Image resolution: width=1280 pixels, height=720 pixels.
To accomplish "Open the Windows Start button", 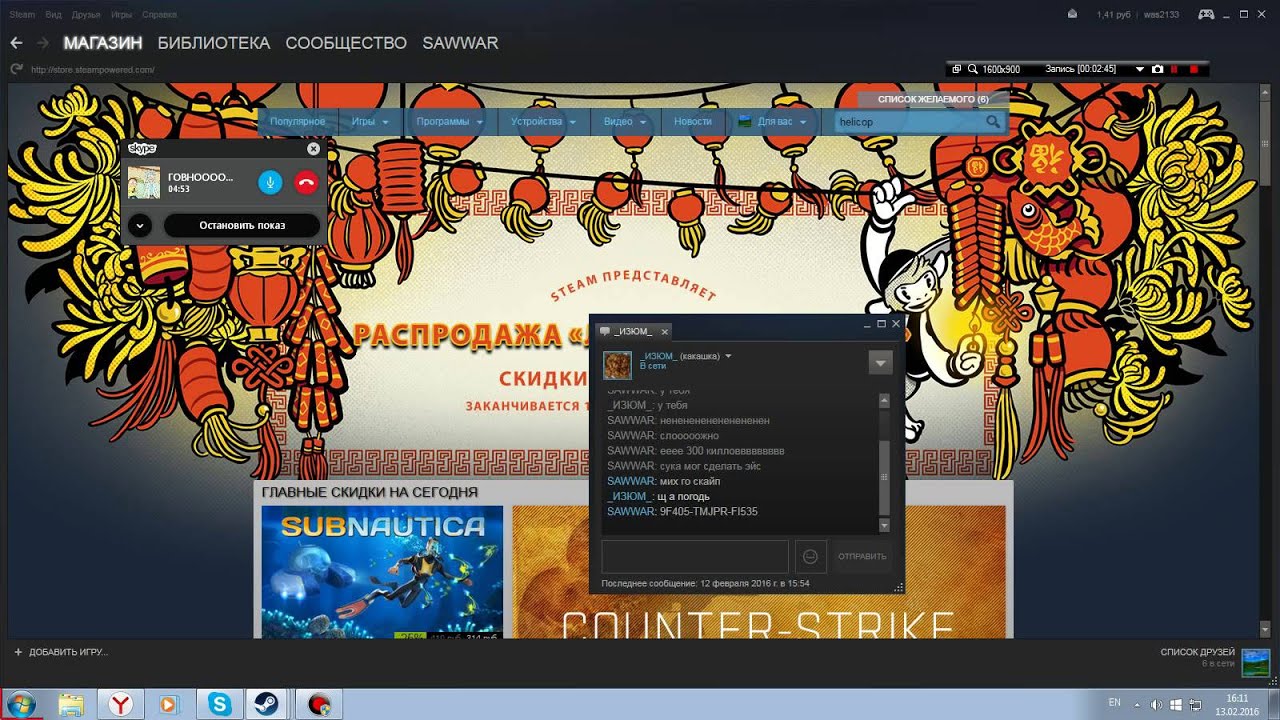I will (19, 704).
